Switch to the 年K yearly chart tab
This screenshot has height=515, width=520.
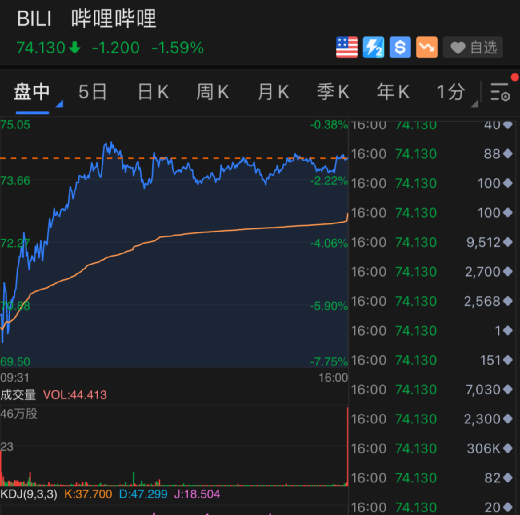(393, 91)
